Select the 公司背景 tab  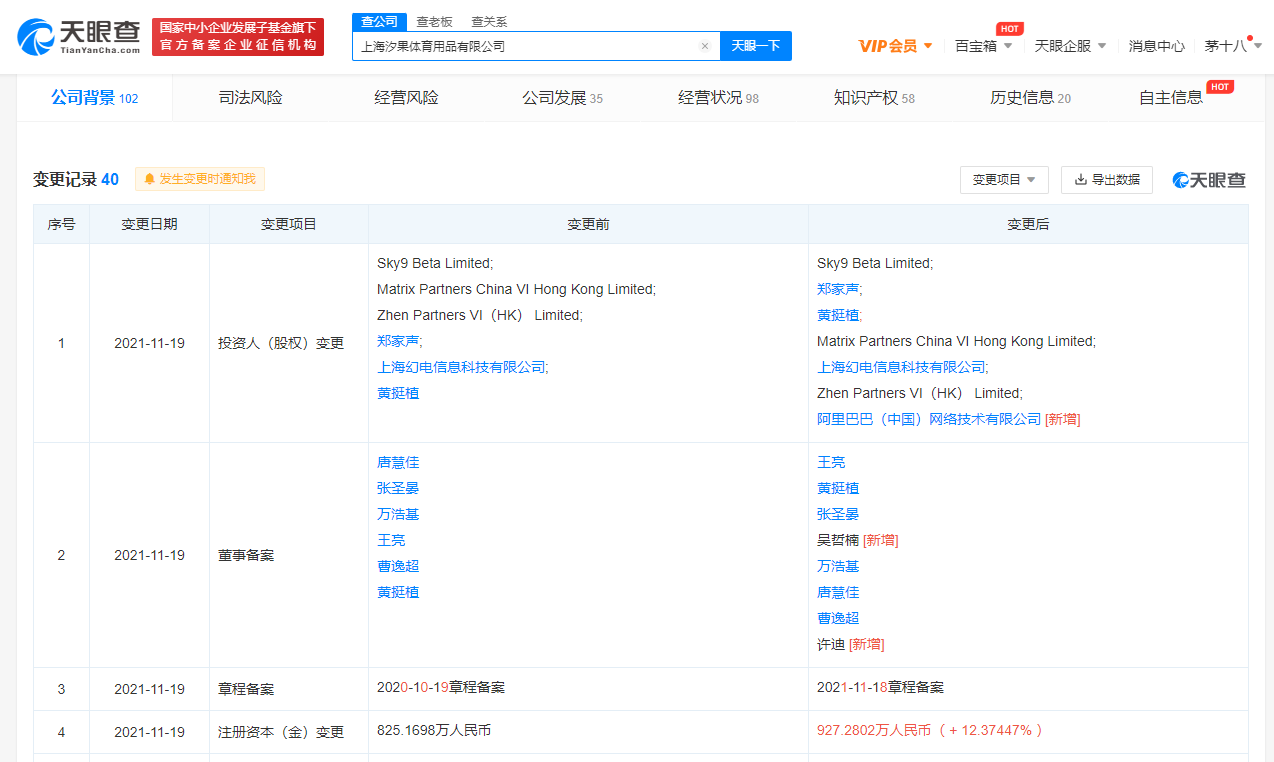(94, 98)
